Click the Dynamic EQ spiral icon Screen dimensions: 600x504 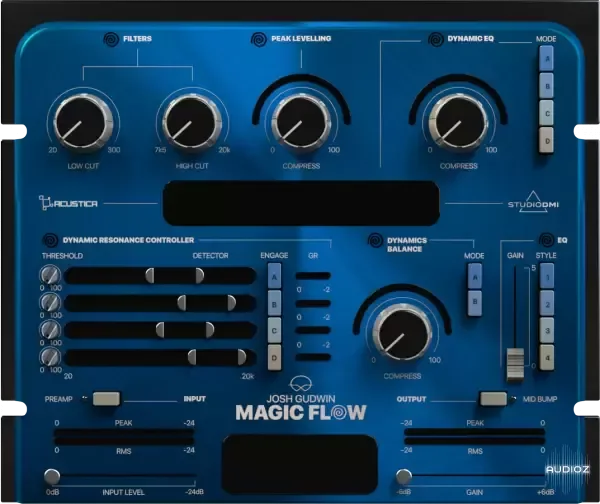pos(435,39)
